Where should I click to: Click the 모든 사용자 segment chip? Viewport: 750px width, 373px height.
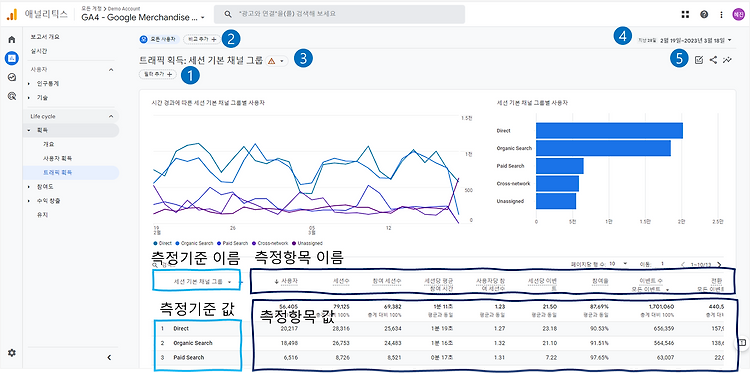click(159, 39)
